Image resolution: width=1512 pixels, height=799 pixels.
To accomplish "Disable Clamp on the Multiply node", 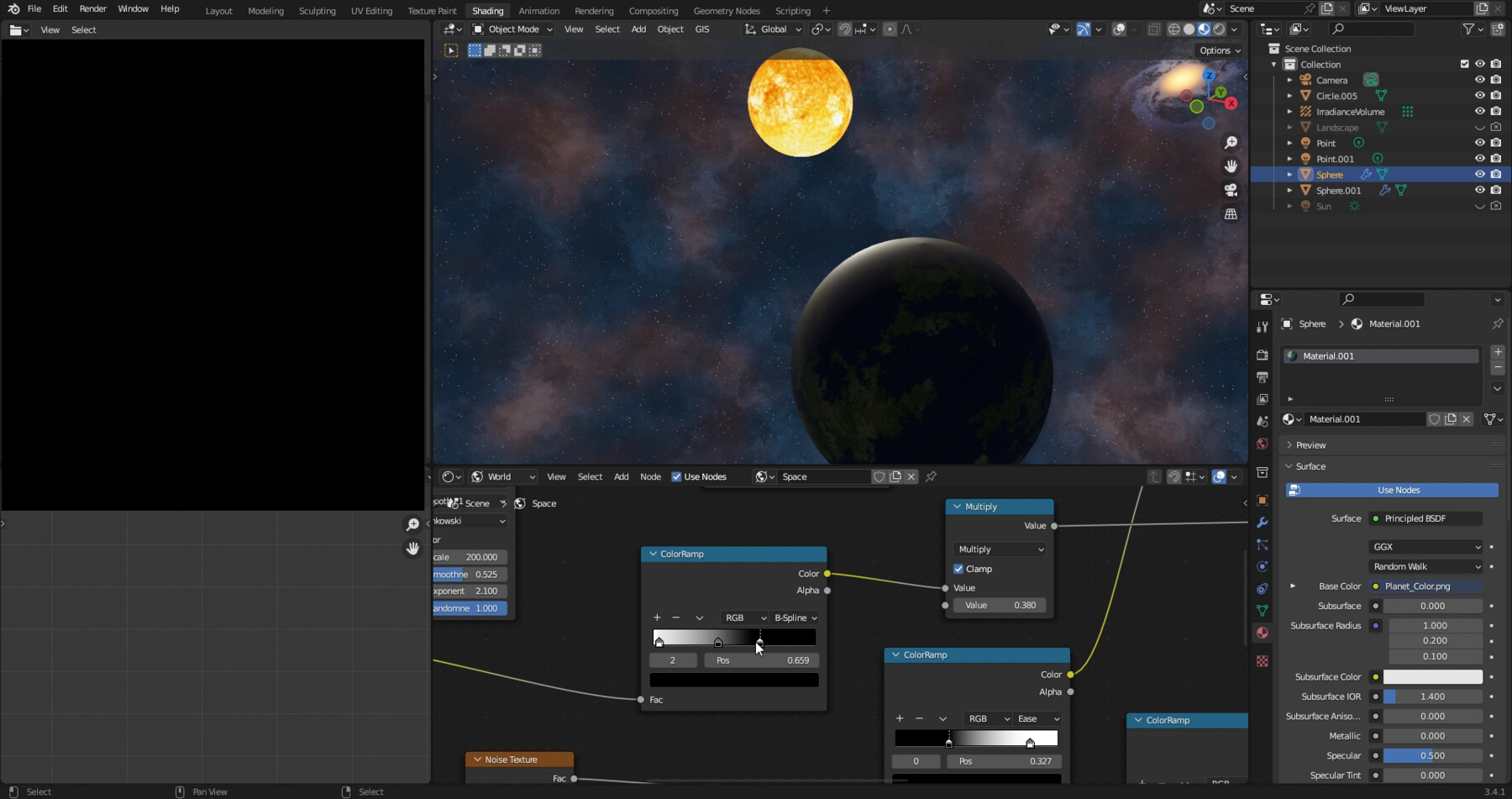I will (x=959, y=569).
